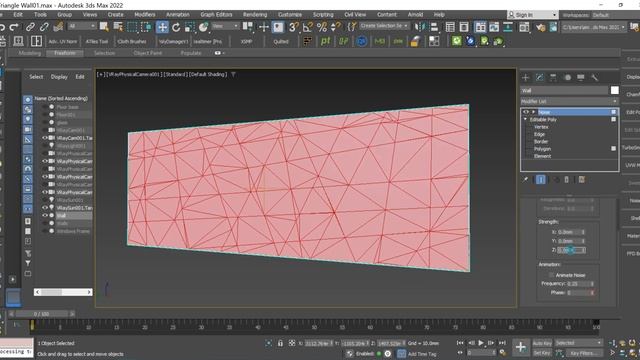Click the Select Object tool icon
The width and height of the screenshot is (640, 360).
tap(104, 27)
